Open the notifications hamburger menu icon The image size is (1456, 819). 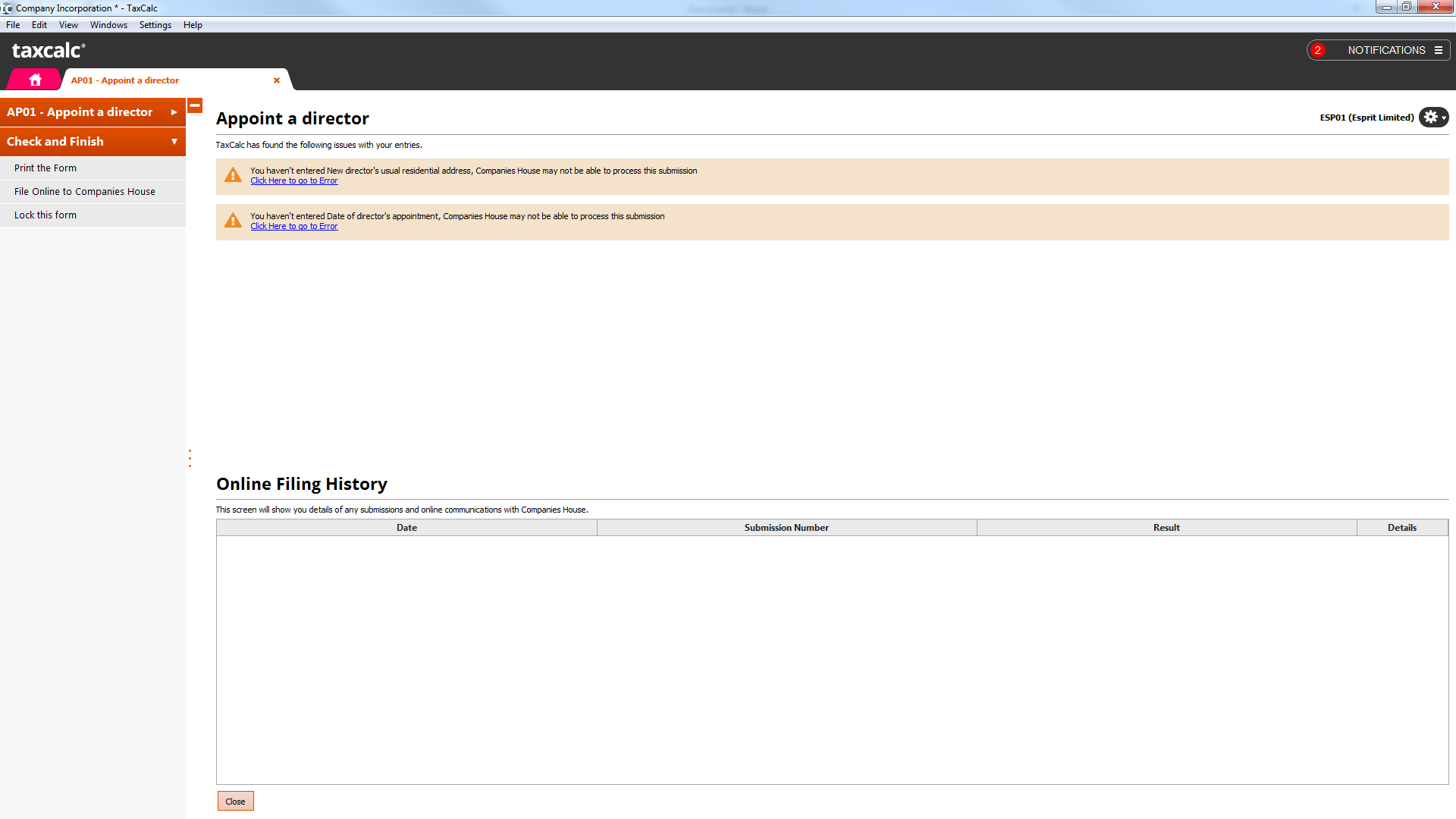point(1439,50)
